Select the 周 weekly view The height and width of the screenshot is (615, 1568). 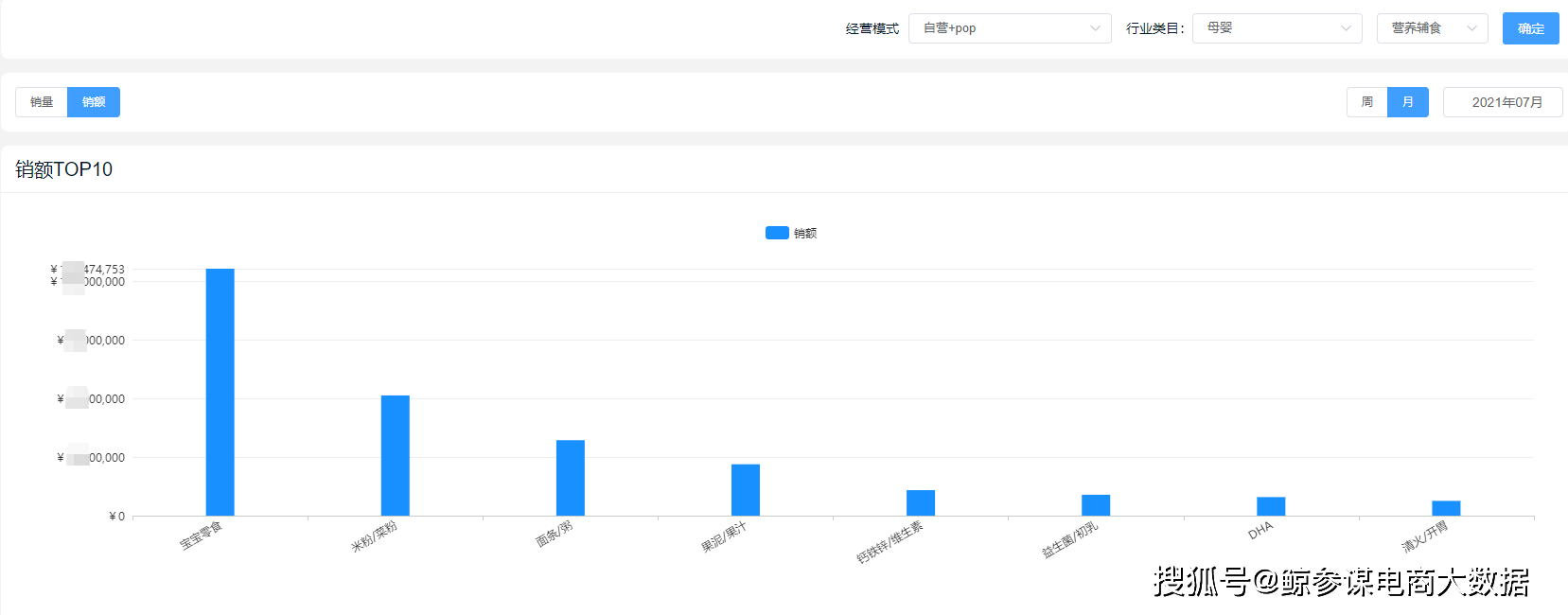tap(1366, 102)
